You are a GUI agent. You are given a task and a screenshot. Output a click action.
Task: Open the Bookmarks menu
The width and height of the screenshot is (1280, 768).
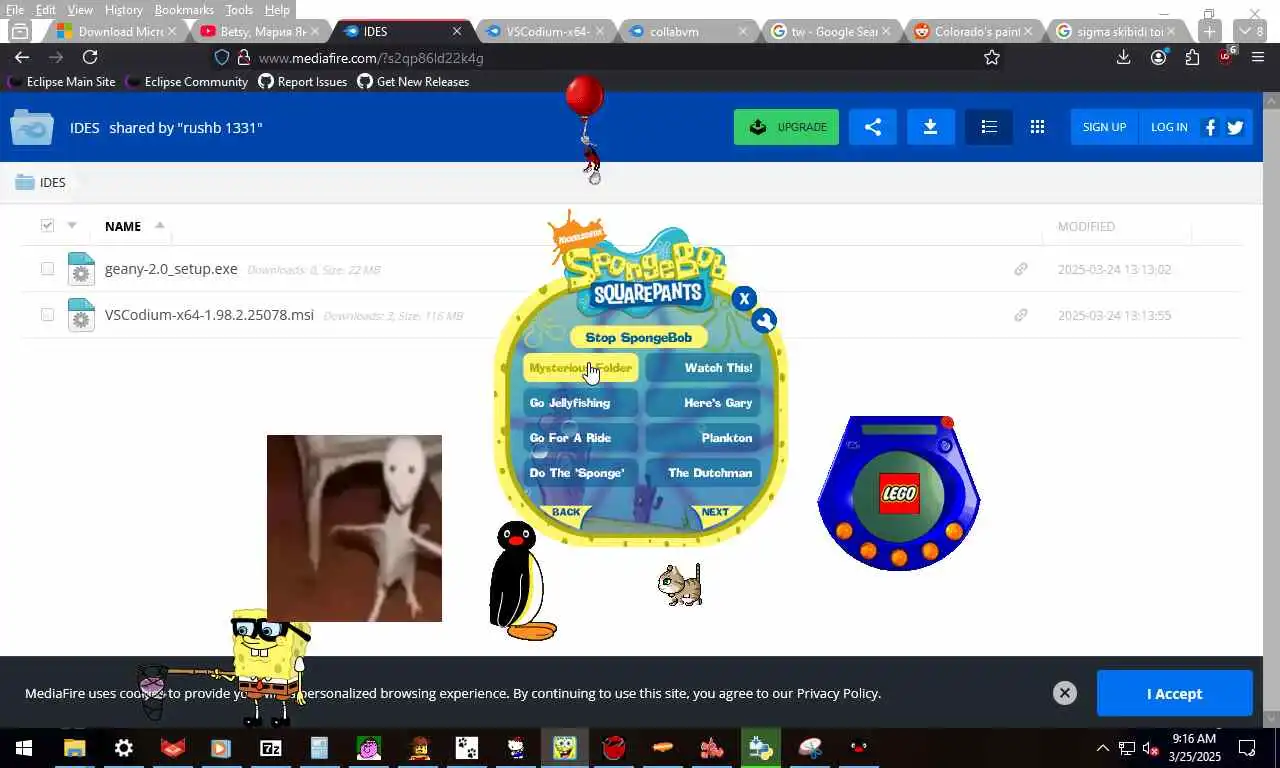184,9
